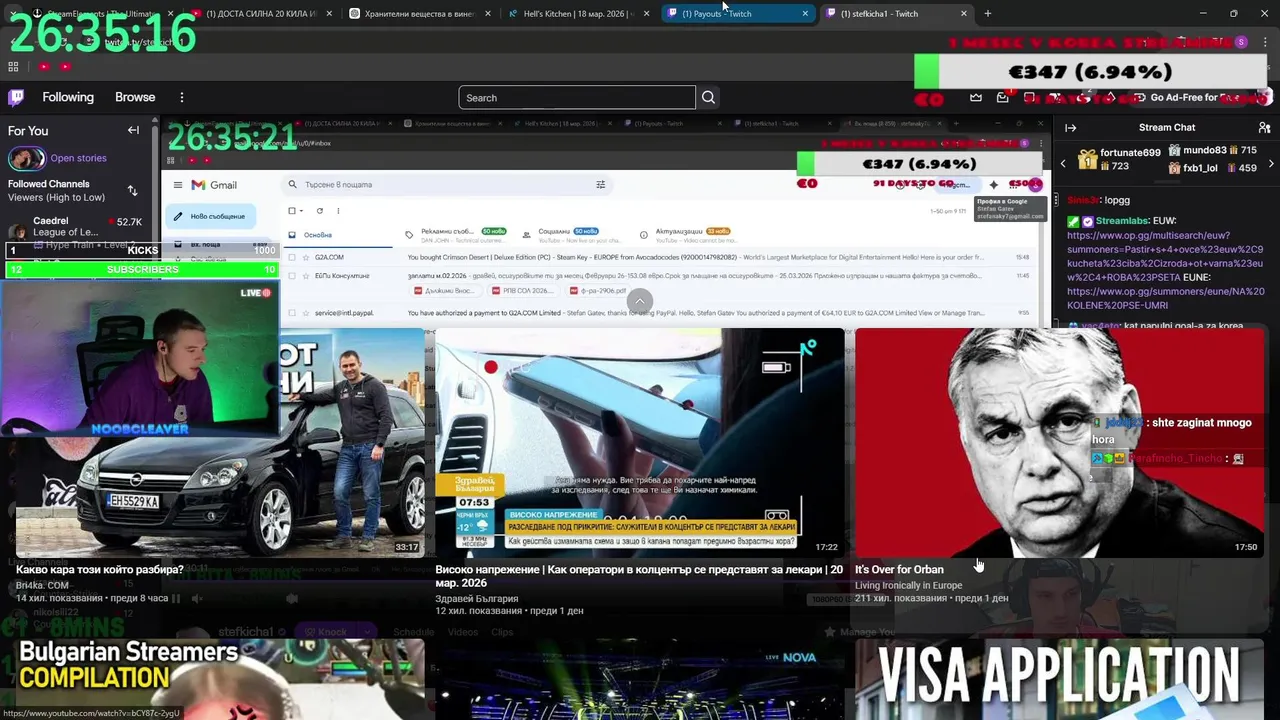The width and height of the screenshot is (1280, 720).
Task: Click Open stories in sidebar
Action: click(78, 158)
